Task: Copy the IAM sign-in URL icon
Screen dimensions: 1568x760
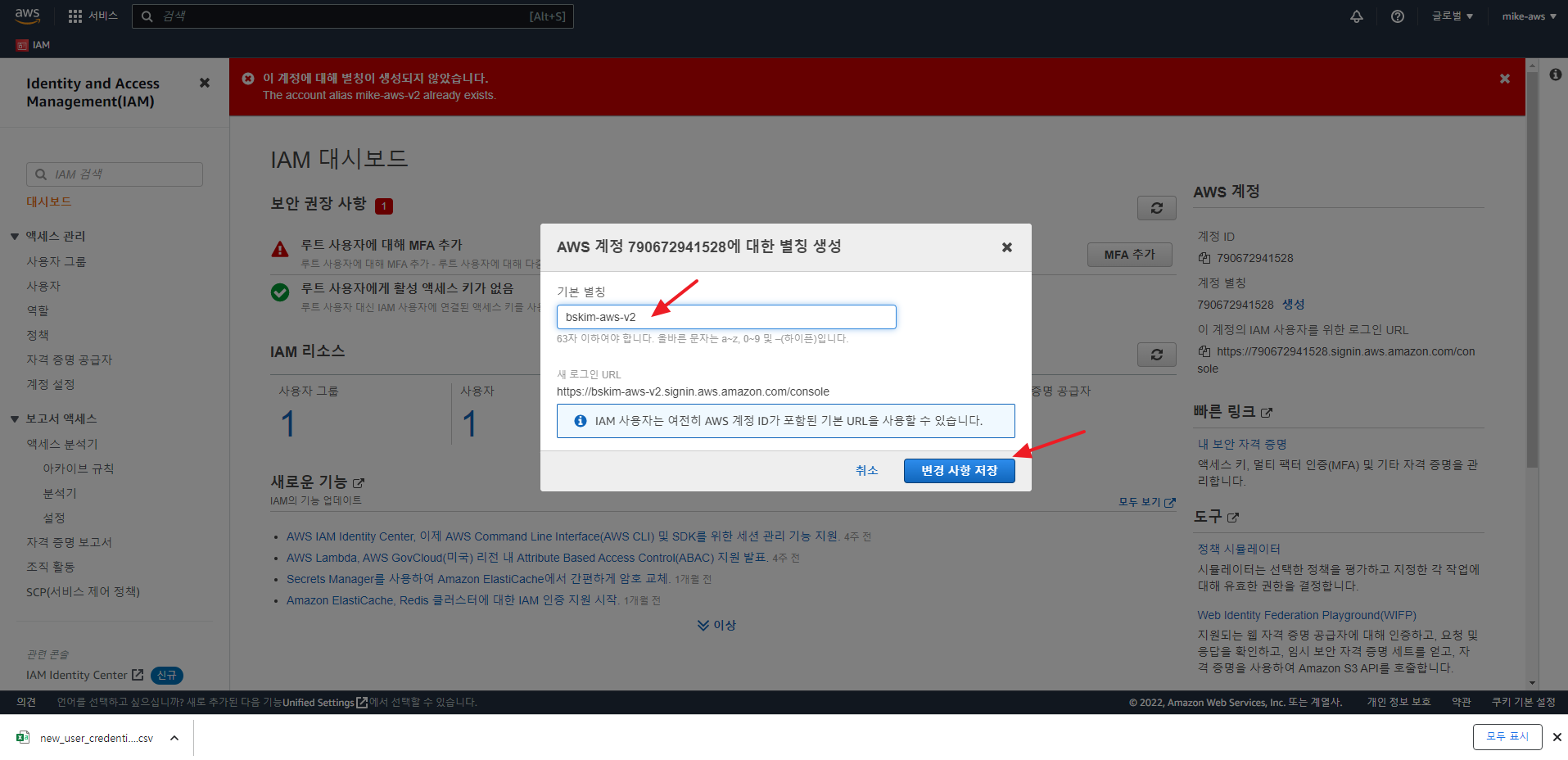Action: pyautogui.click(x=1204, y=351)
